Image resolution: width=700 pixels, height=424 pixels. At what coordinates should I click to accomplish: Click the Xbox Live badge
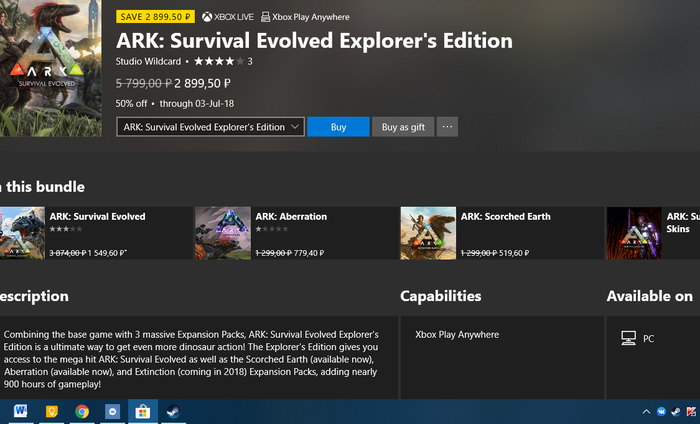pyautogui.click(x=227, y=17)
